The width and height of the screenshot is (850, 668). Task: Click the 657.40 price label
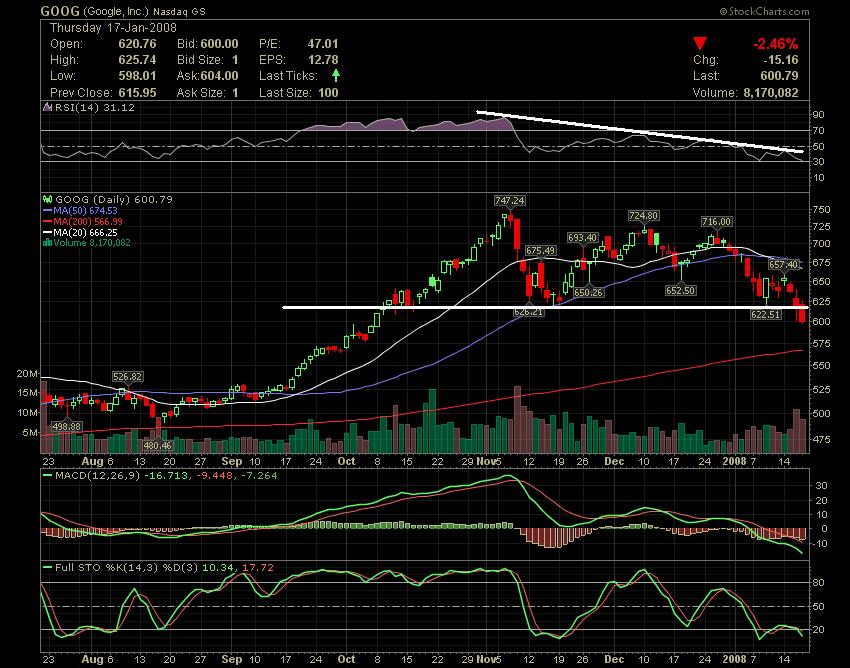coord(783,265)
